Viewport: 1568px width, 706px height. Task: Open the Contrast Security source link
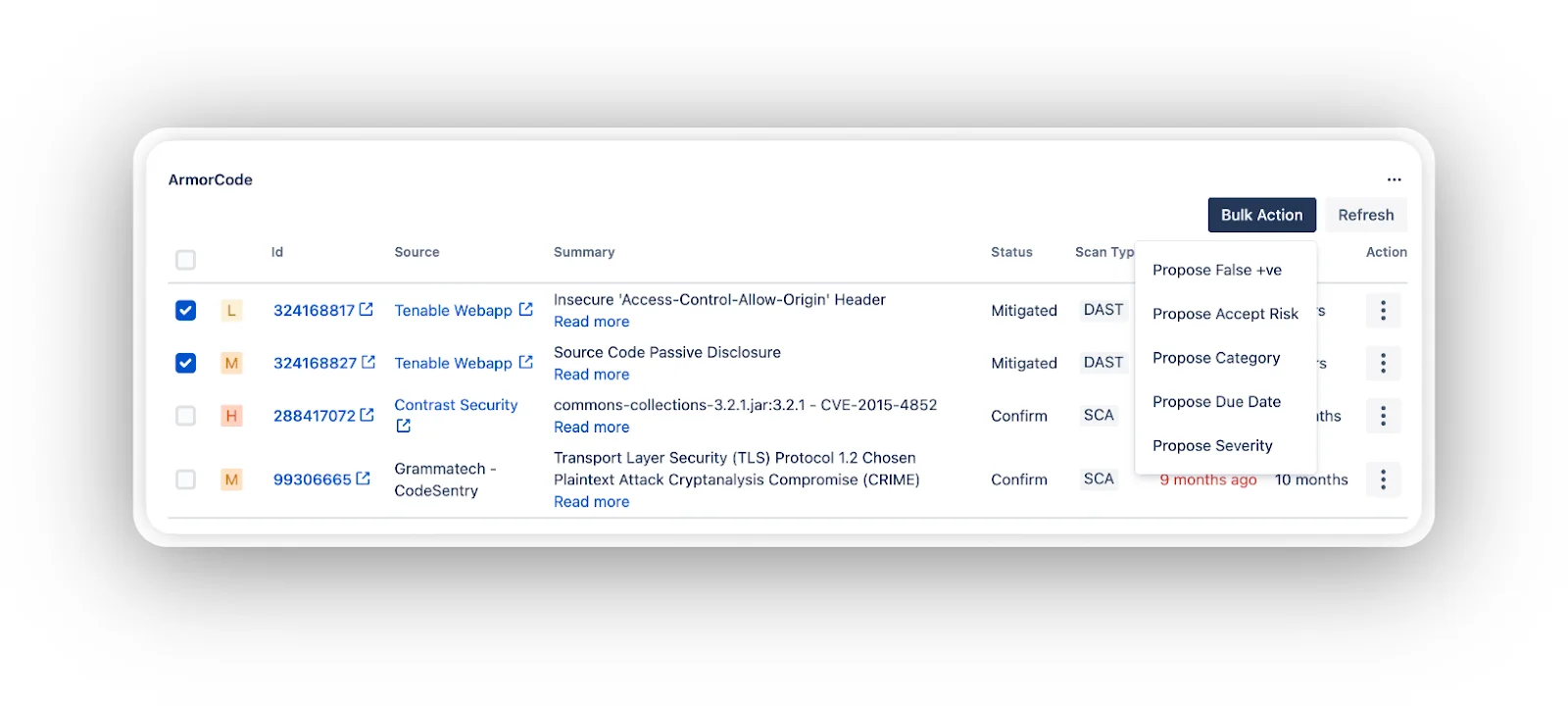[456, 405]
